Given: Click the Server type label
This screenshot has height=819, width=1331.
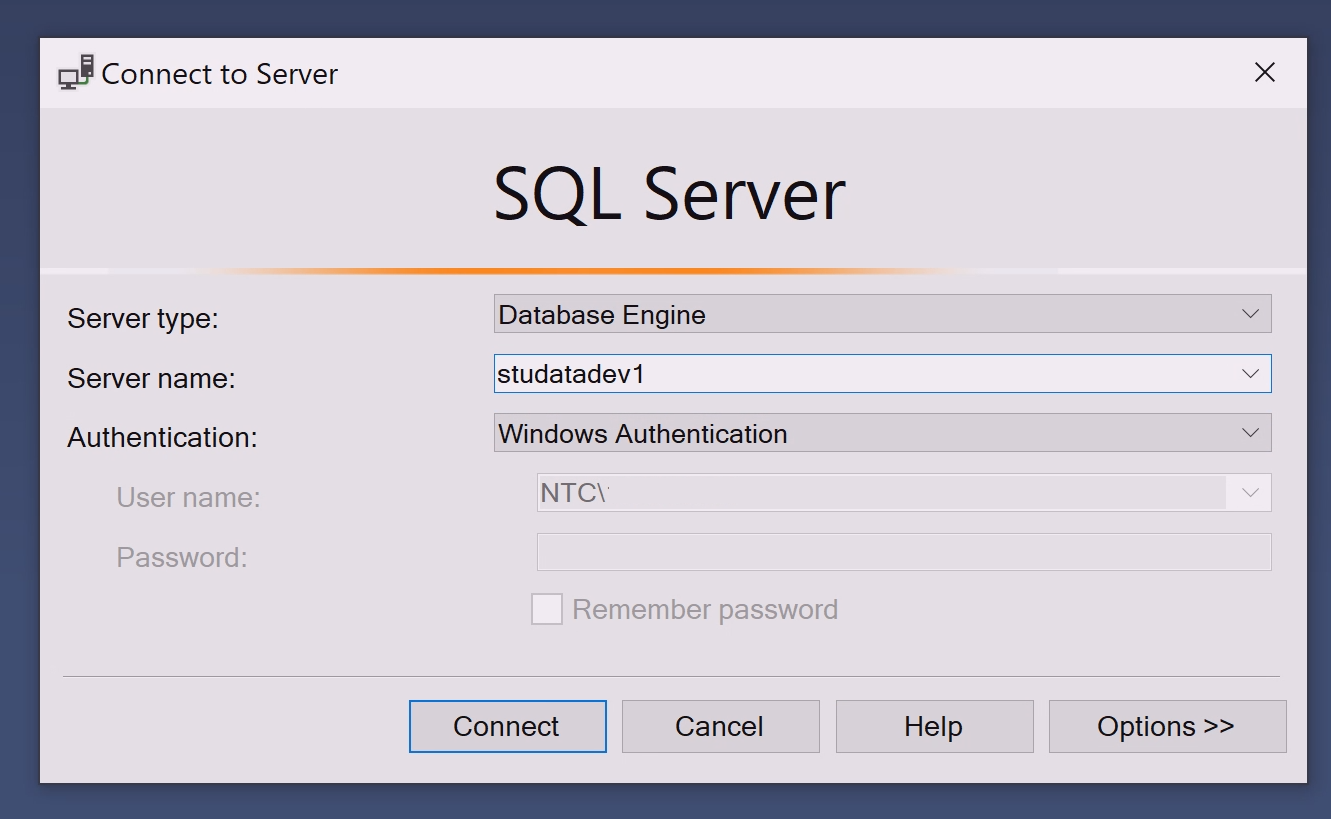Looking at the screenshot, I should pos(142,319).
